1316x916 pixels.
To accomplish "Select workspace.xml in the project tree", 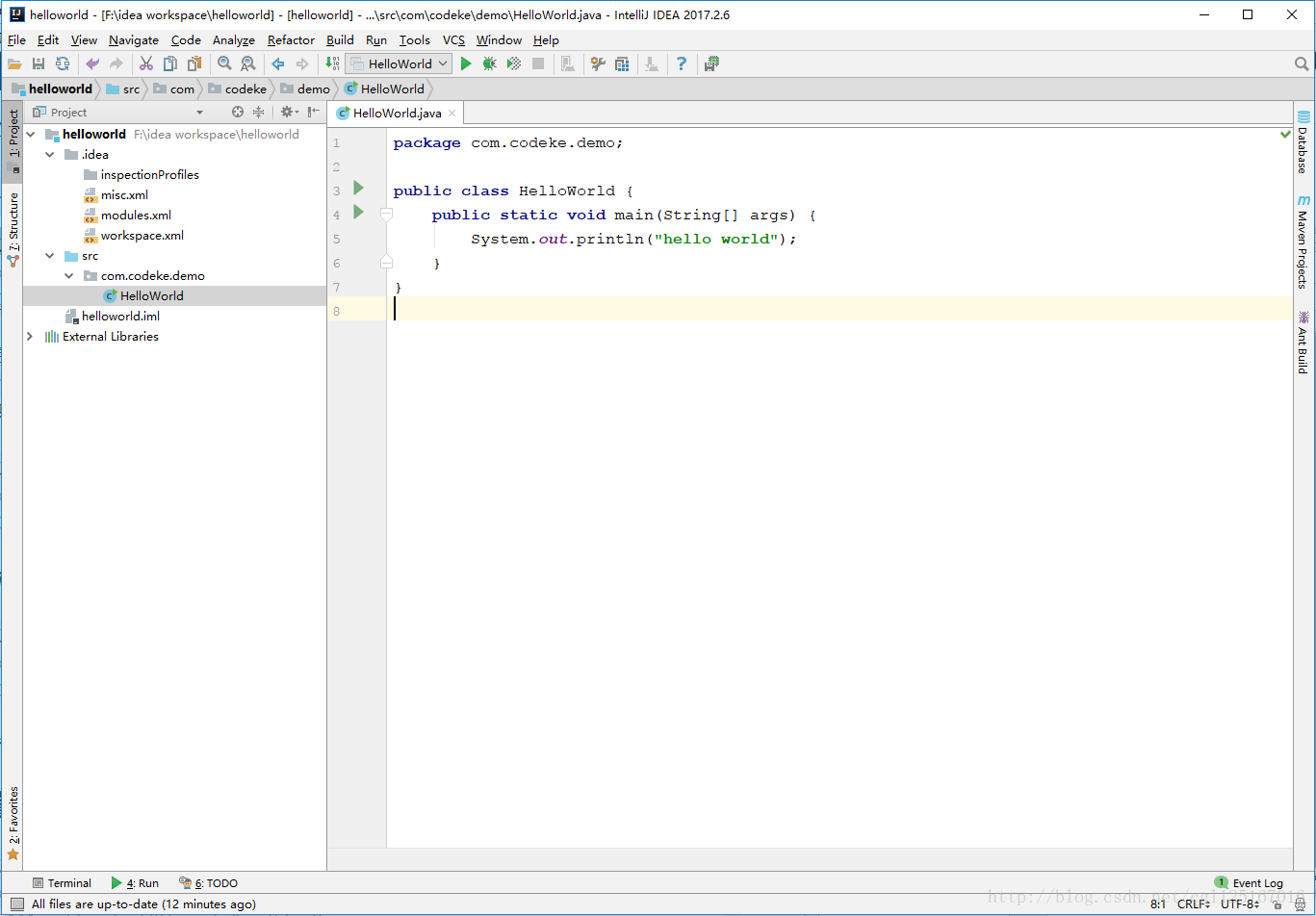I will (142, 236).
